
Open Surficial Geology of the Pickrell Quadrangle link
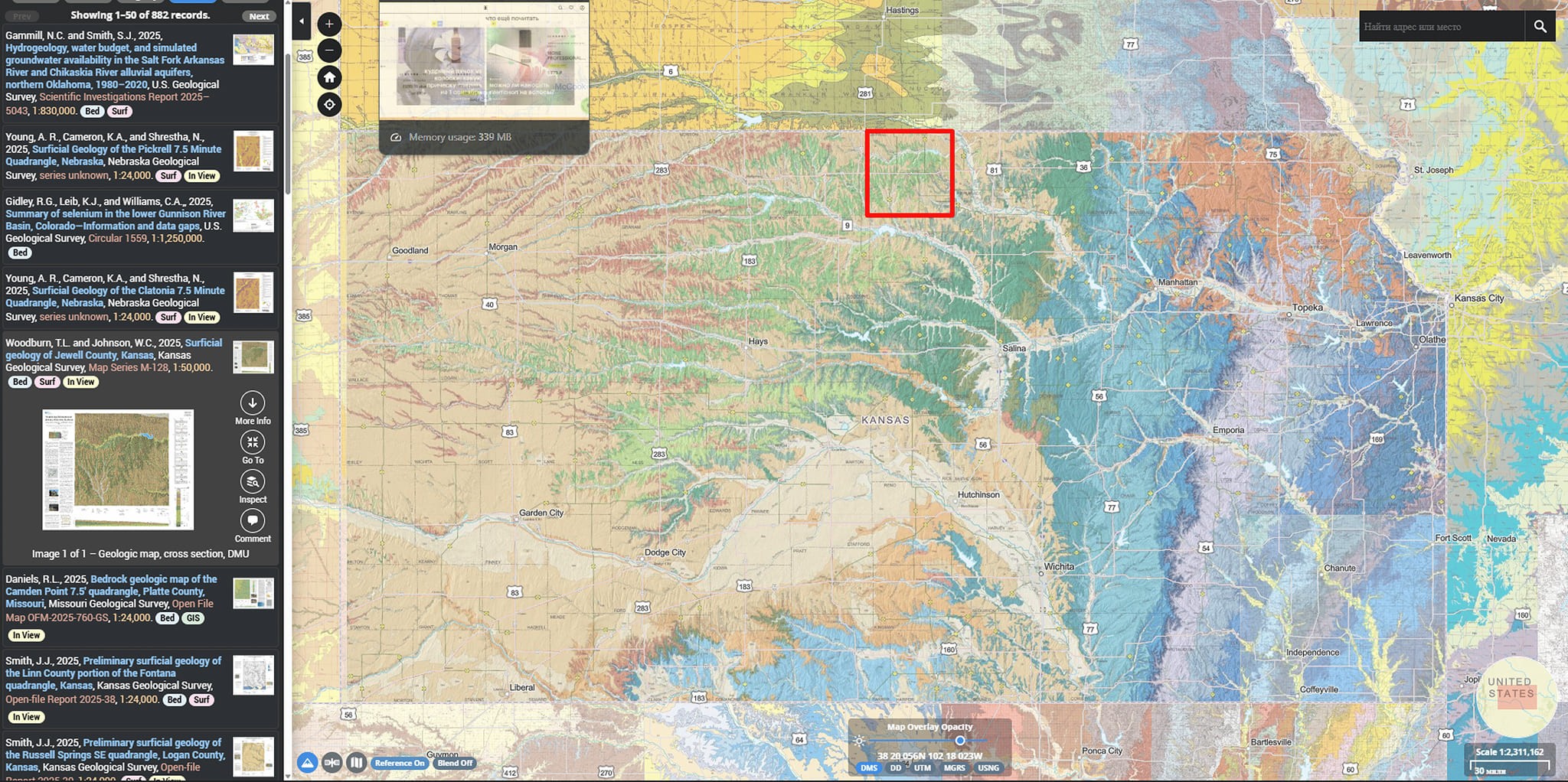coord(113,155)
